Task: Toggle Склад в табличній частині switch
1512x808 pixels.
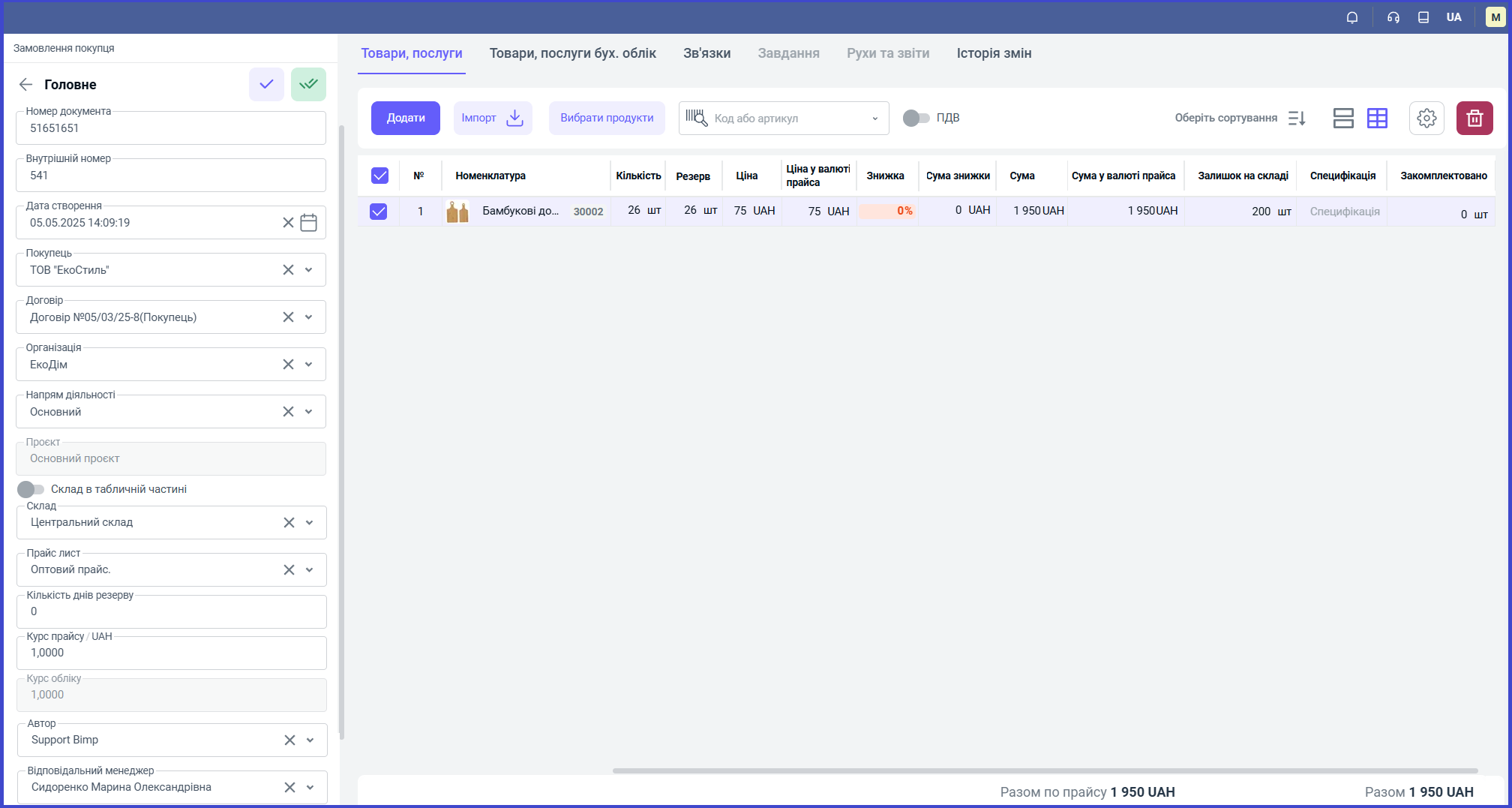Action: coord(31,489)
